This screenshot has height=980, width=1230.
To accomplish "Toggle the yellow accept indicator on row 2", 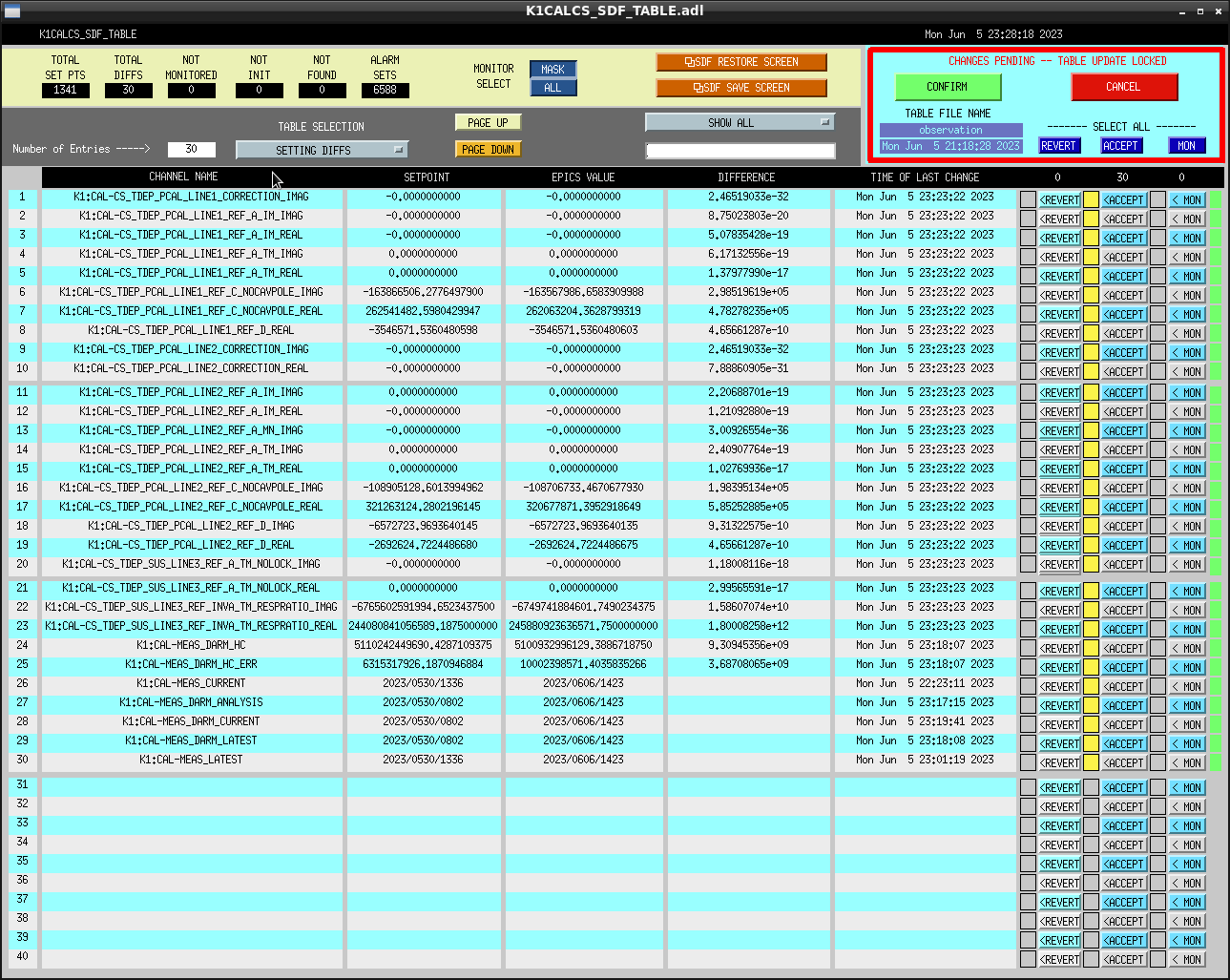I will 1091,219.
